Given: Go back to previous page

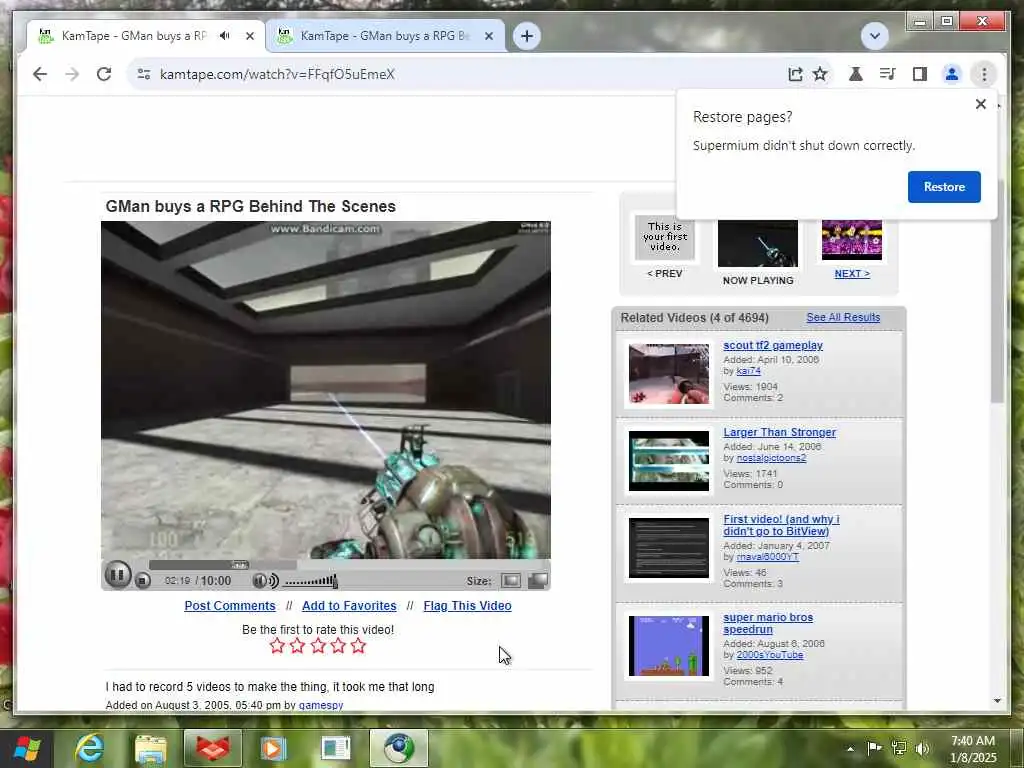Looking at the screenshot, I should pos(40,74).
